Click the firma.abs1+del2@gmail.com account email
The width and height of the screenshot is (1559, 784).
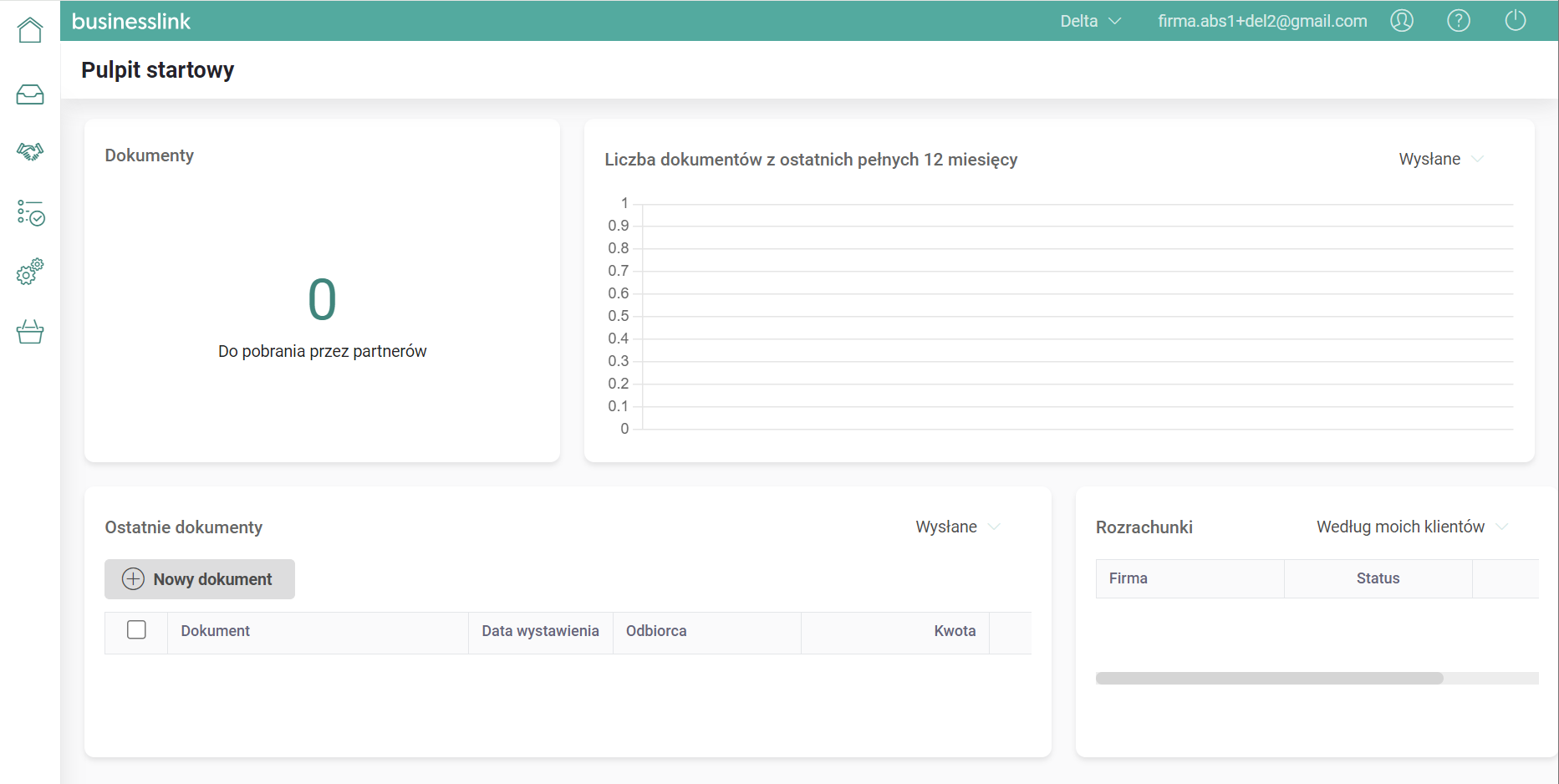(1262, 22)
